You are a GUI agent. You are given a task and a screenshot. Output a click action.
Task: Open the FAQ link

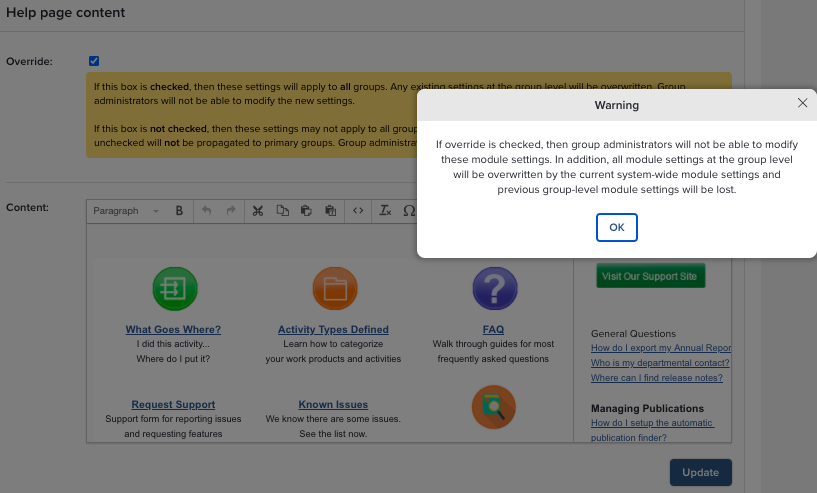pos(493,329)
